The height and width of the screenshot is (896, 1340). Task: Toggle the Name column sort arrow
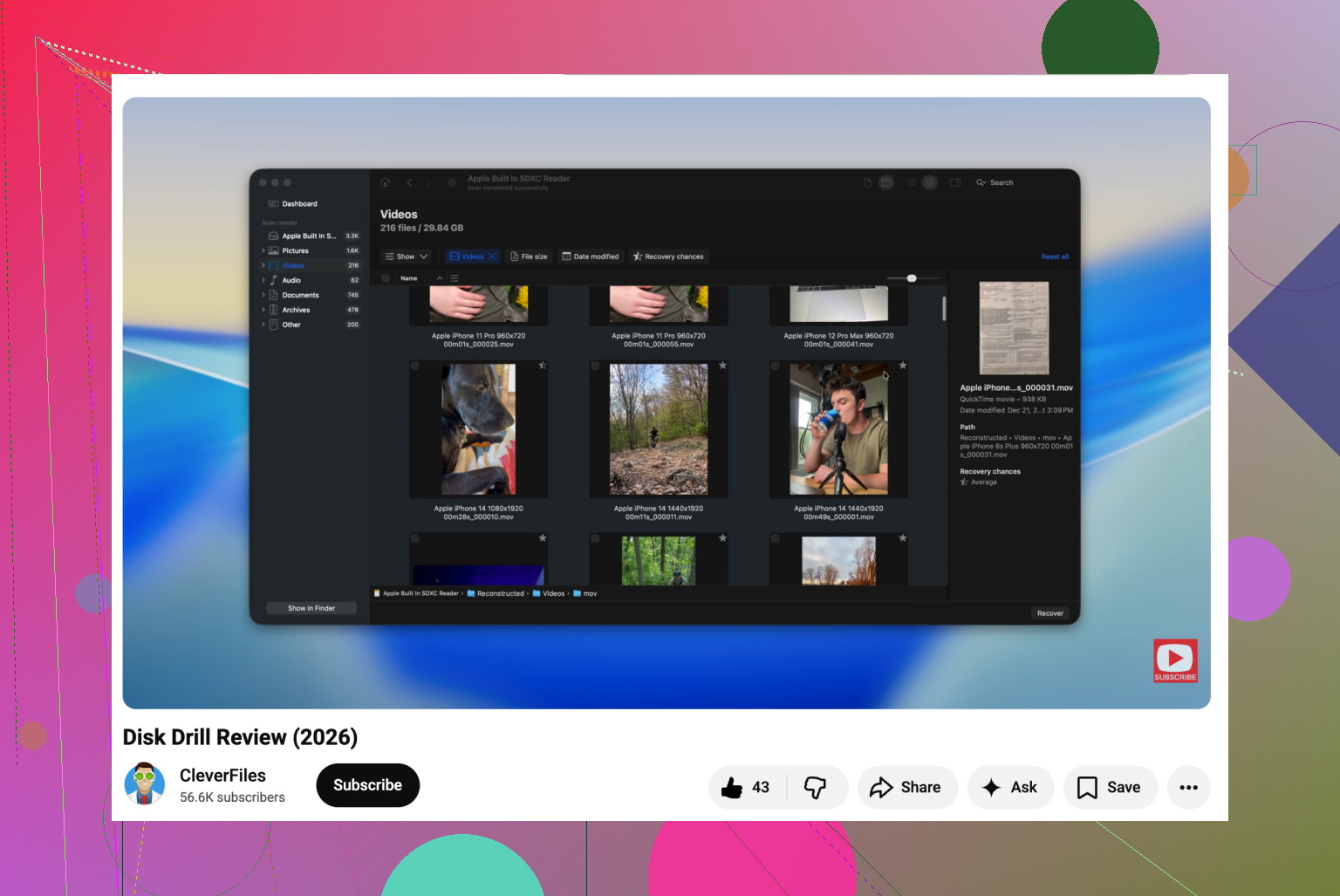(x=440, y=278)
